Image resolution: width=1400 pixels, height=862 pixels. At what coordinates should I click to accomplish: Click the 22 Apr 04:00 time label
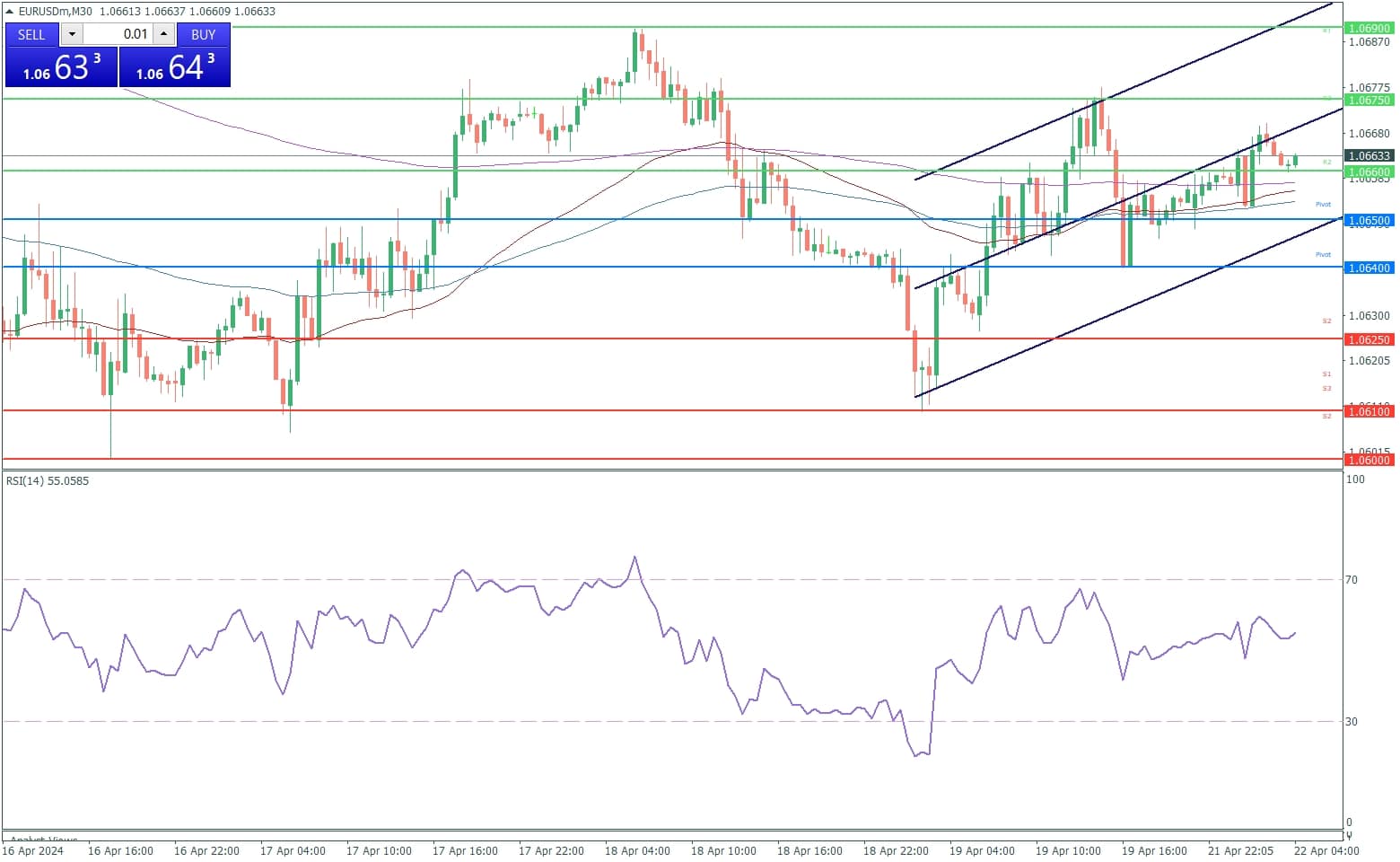[1326, 851]
